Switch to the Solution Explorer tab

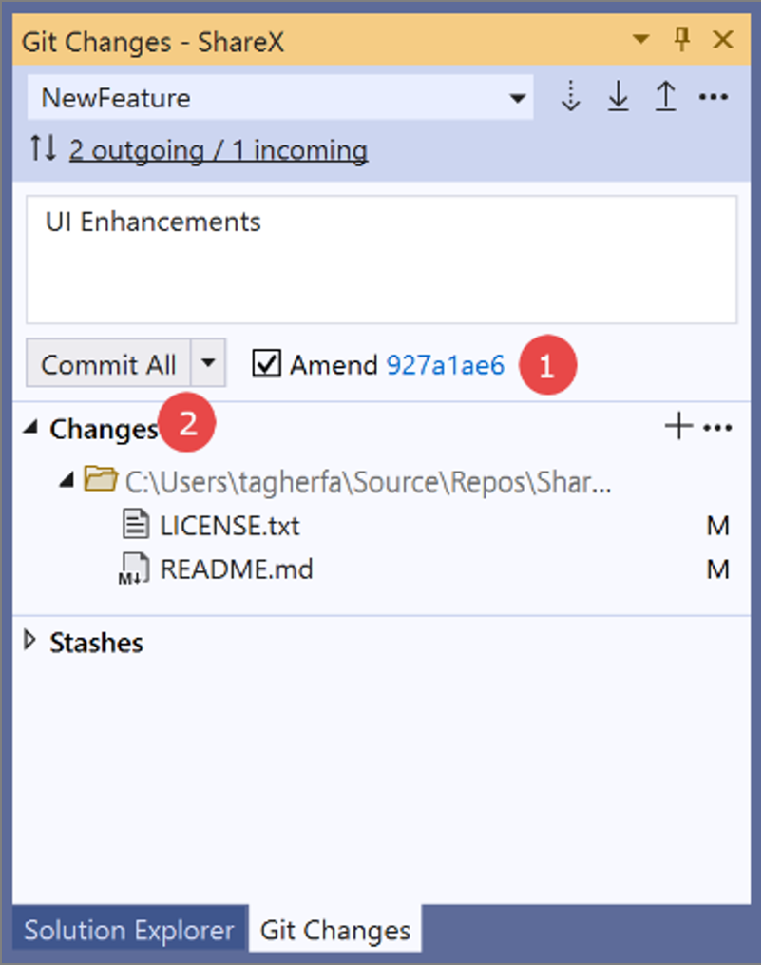coord(129,930)
